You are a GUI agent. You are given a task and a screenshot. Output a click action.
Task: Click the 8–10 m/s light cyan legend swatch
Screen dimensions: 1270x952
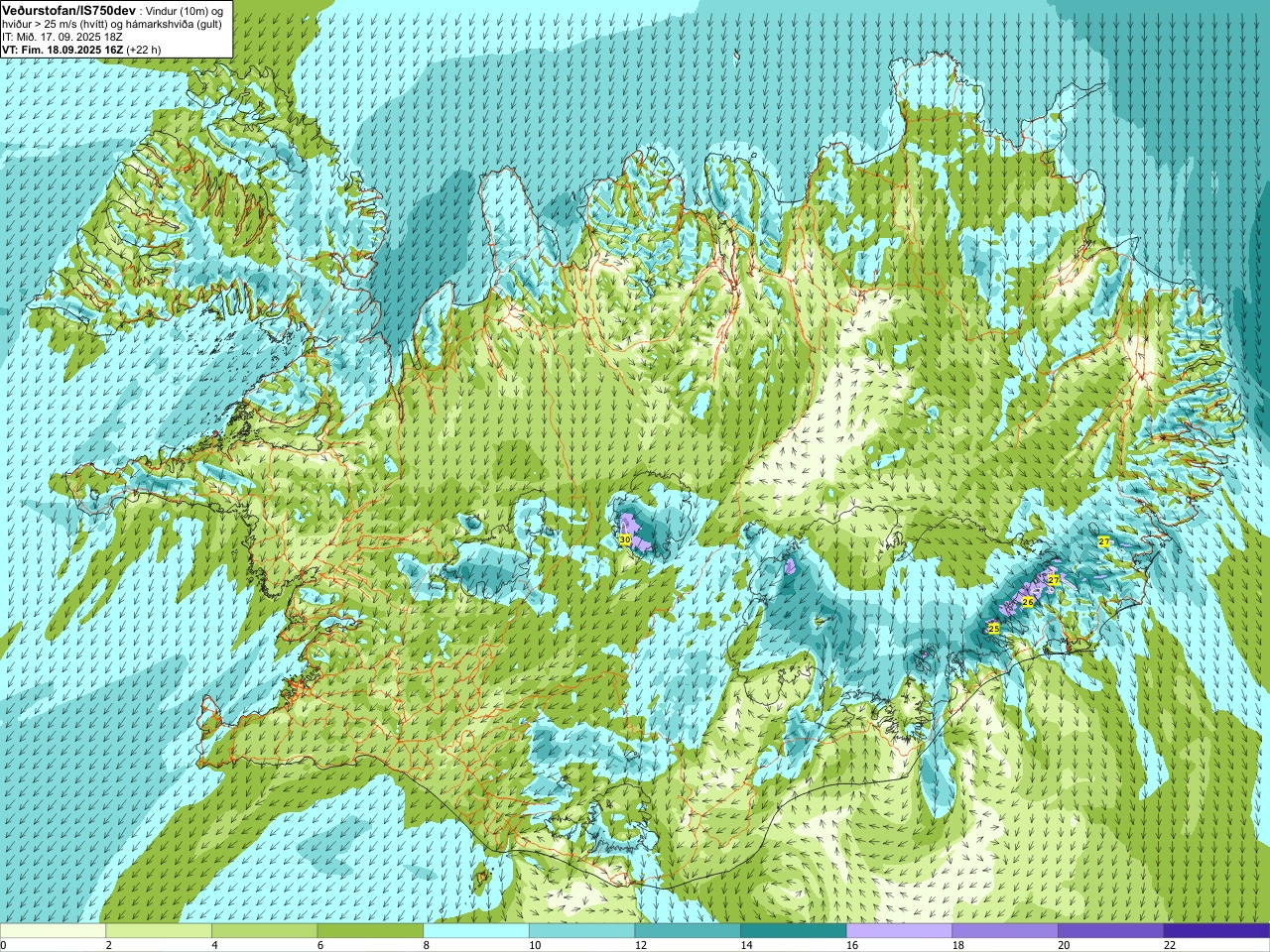(x=476, y=931)
